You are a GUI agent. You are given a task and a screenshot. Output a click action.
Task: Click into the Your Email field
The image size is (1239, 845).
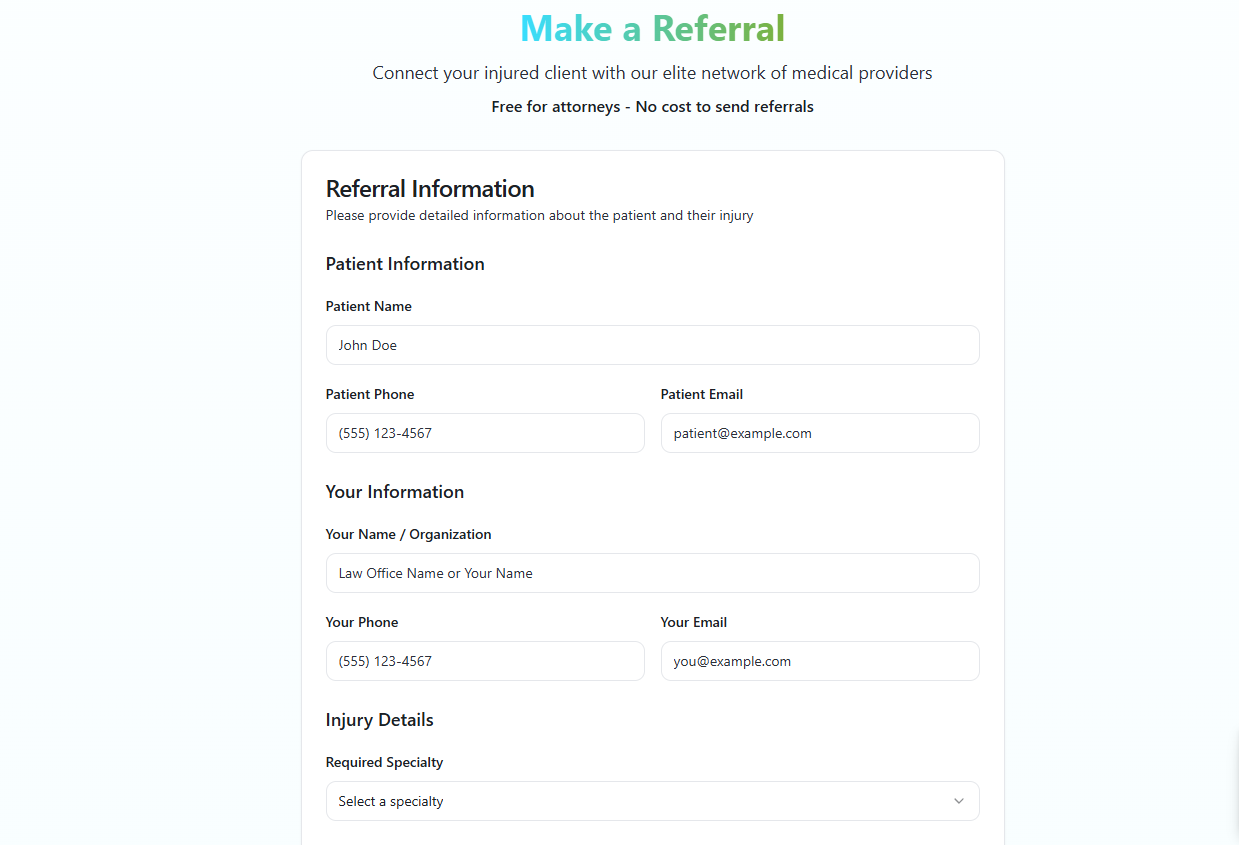tap(819, 661)
